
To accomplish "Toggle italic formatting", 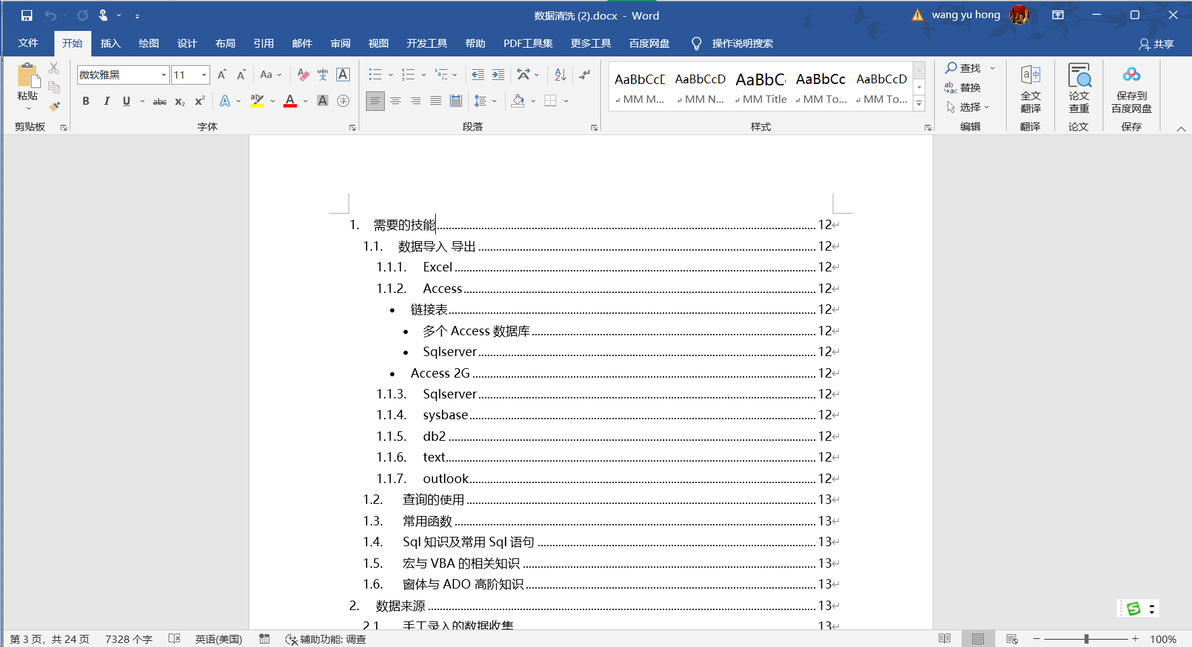I will (x=106, y=101).
